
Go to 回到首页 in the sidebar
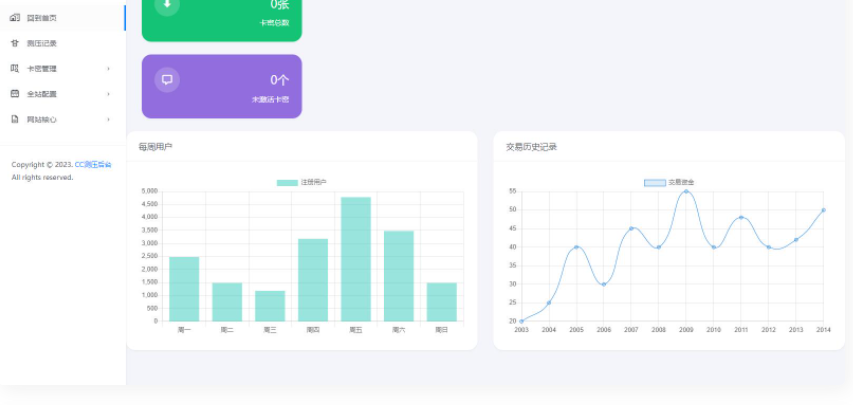pyautogui.click(x=42, y=18)
